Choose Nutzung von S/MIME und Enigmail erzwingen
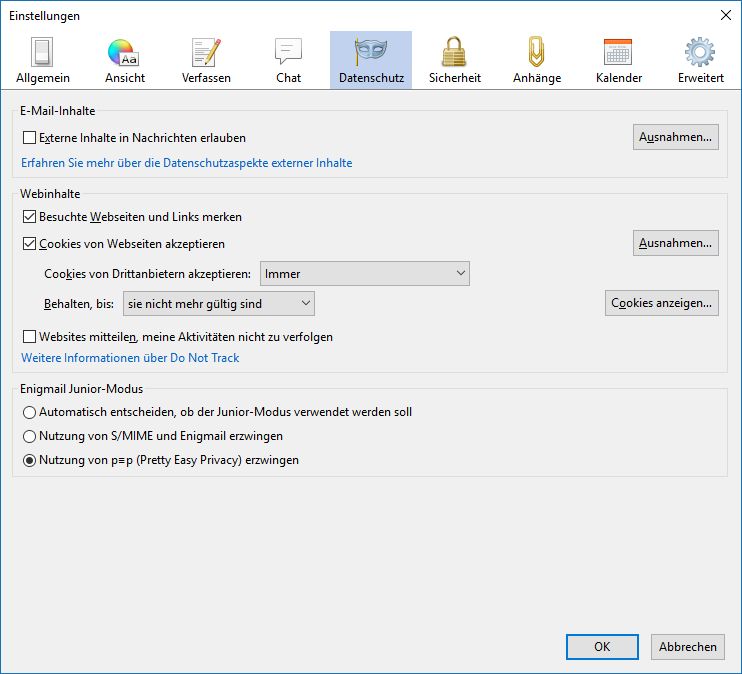742x674 pixels. (30, 436)
